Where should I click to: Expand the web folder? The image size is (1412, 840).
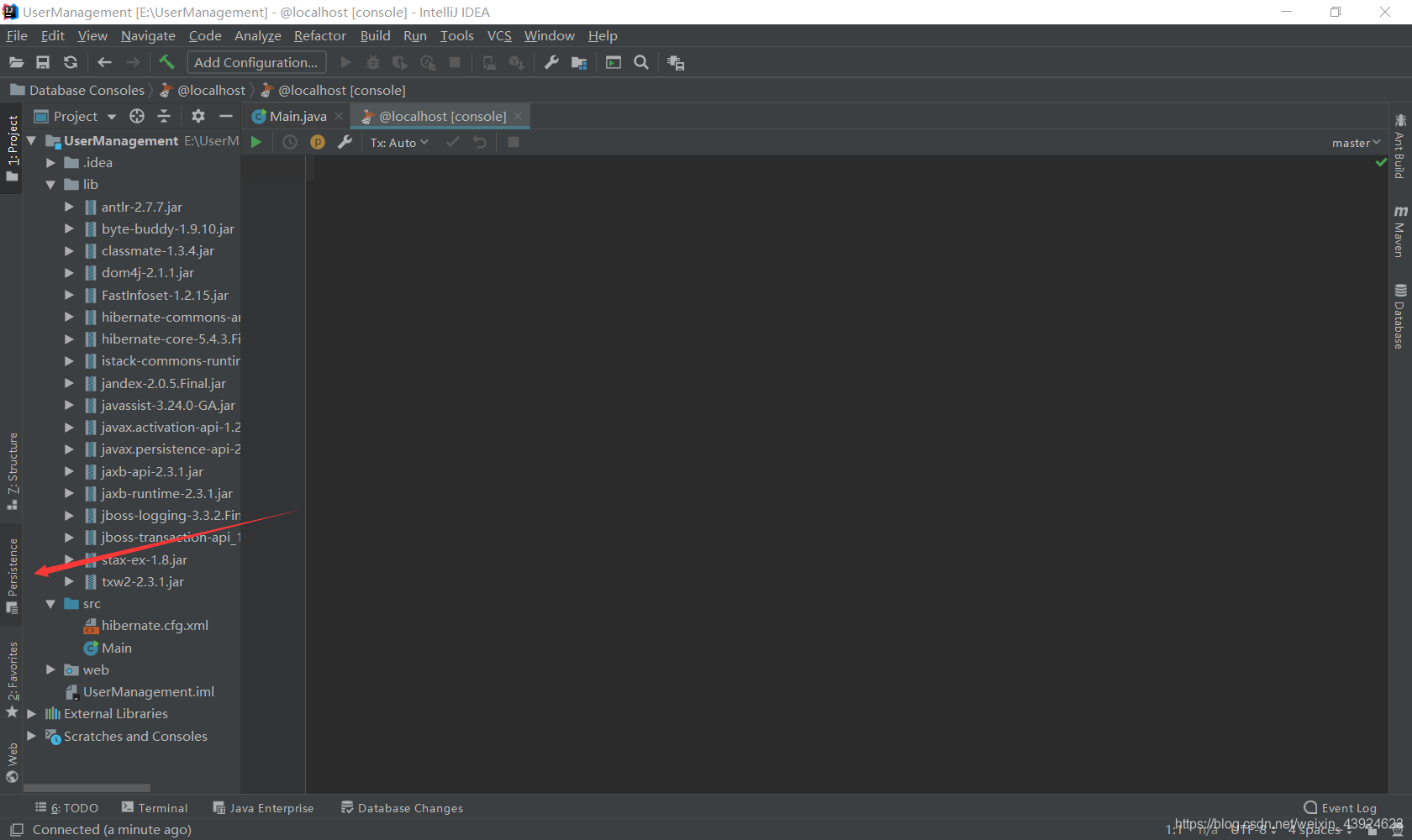tap(50, 669)
